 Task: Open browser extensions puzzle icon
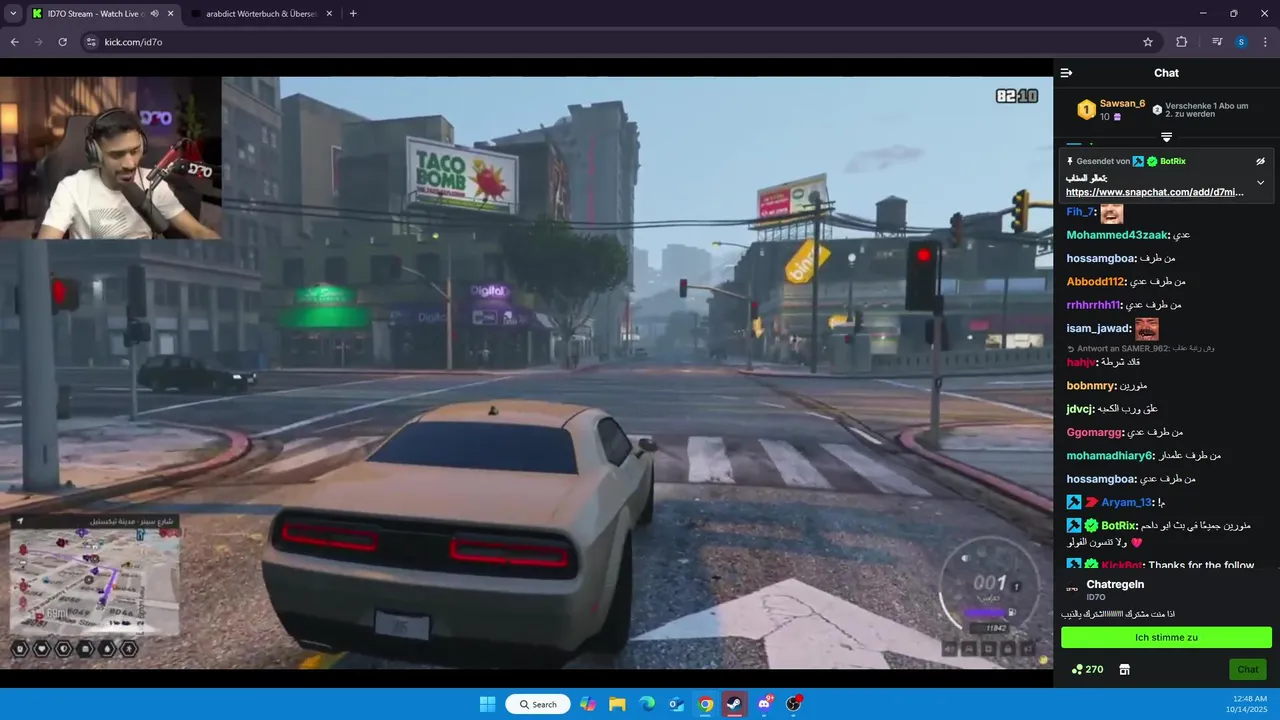coord(1182,42)
